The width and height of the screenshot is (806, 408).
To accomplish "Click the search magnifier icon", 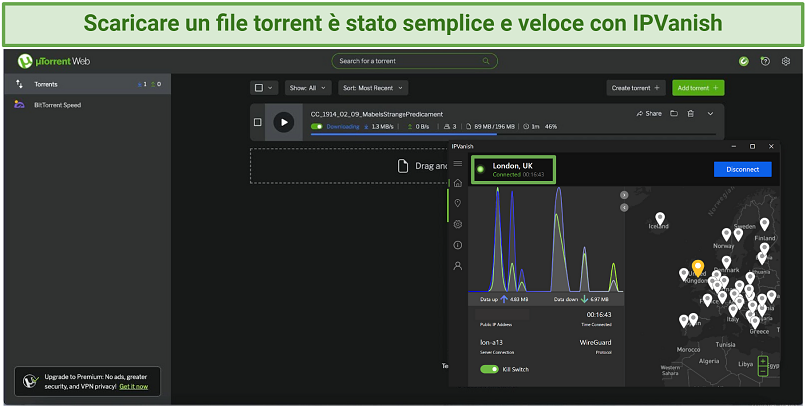I will click(x=486, y=61).
